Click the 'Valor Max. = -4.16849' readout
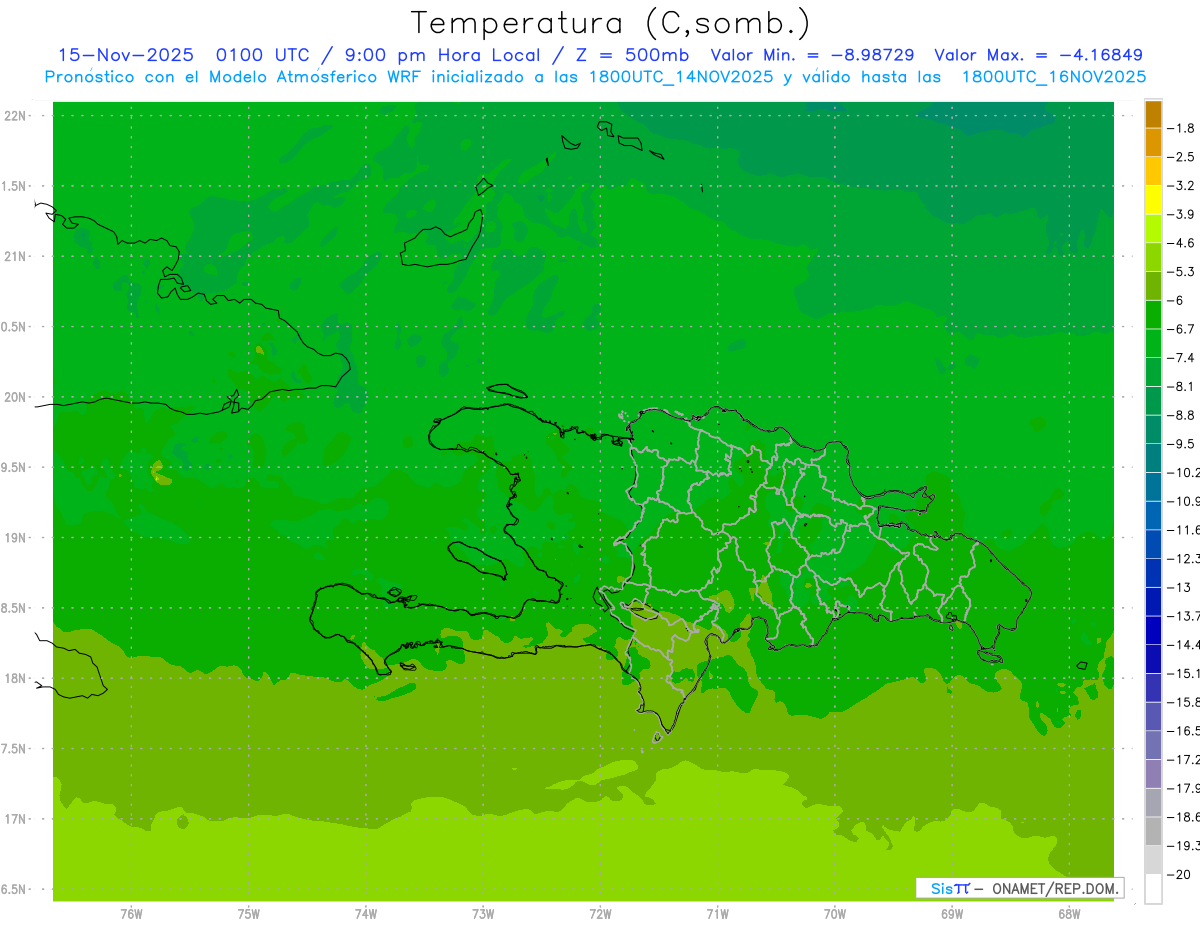This screenshot has width=1200, height=927. [x=1038, y=55]
